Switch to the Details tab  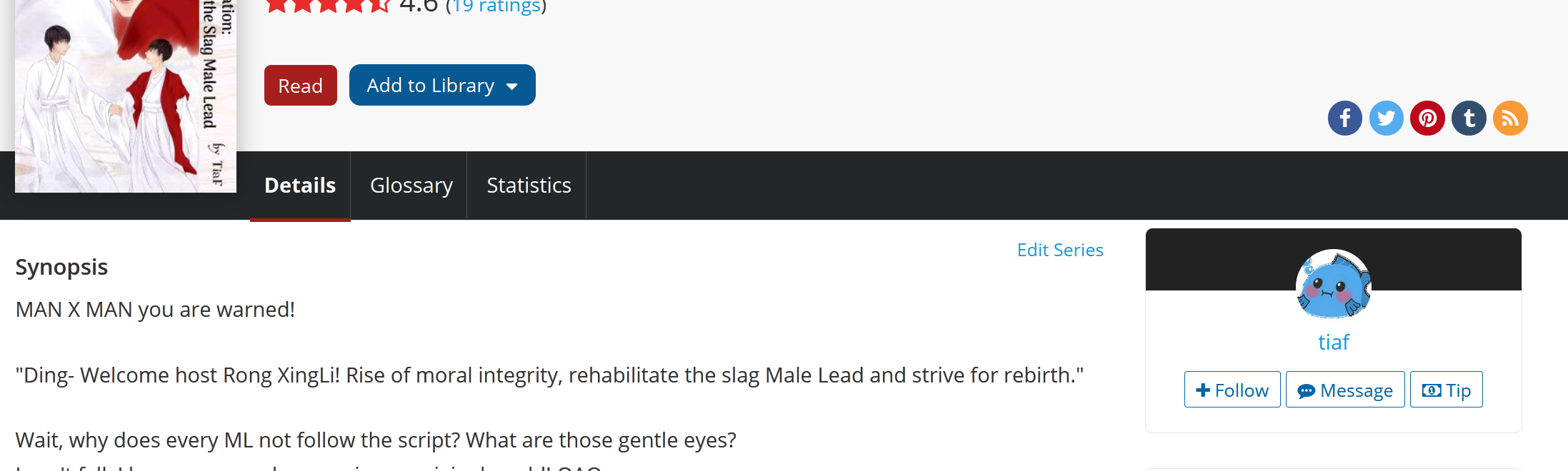[x=300, y=186]
